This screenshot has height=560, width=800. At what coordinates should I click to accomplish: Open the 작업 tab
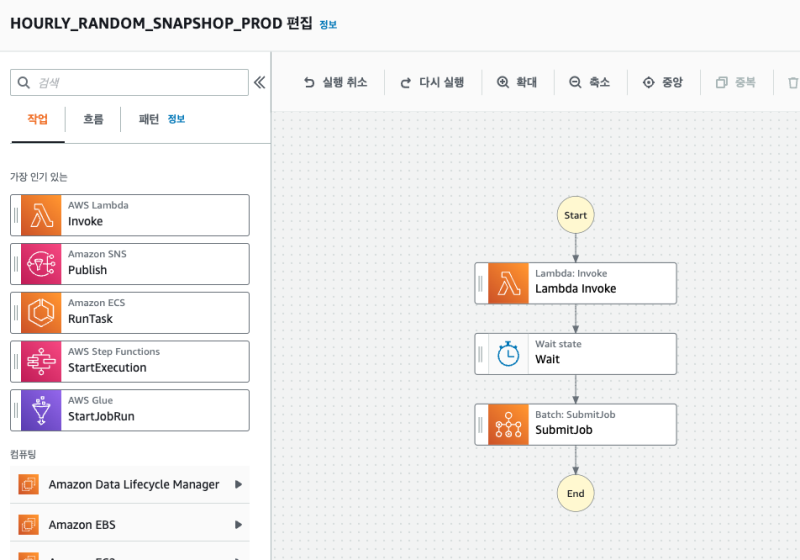click(37, 119)
